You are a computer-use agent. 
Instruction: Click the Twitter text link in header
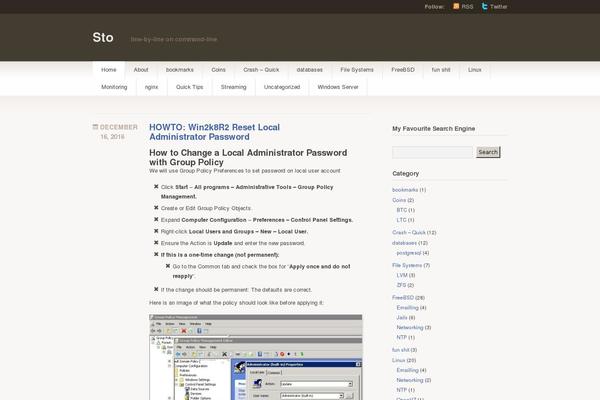(x=499, y=7)
